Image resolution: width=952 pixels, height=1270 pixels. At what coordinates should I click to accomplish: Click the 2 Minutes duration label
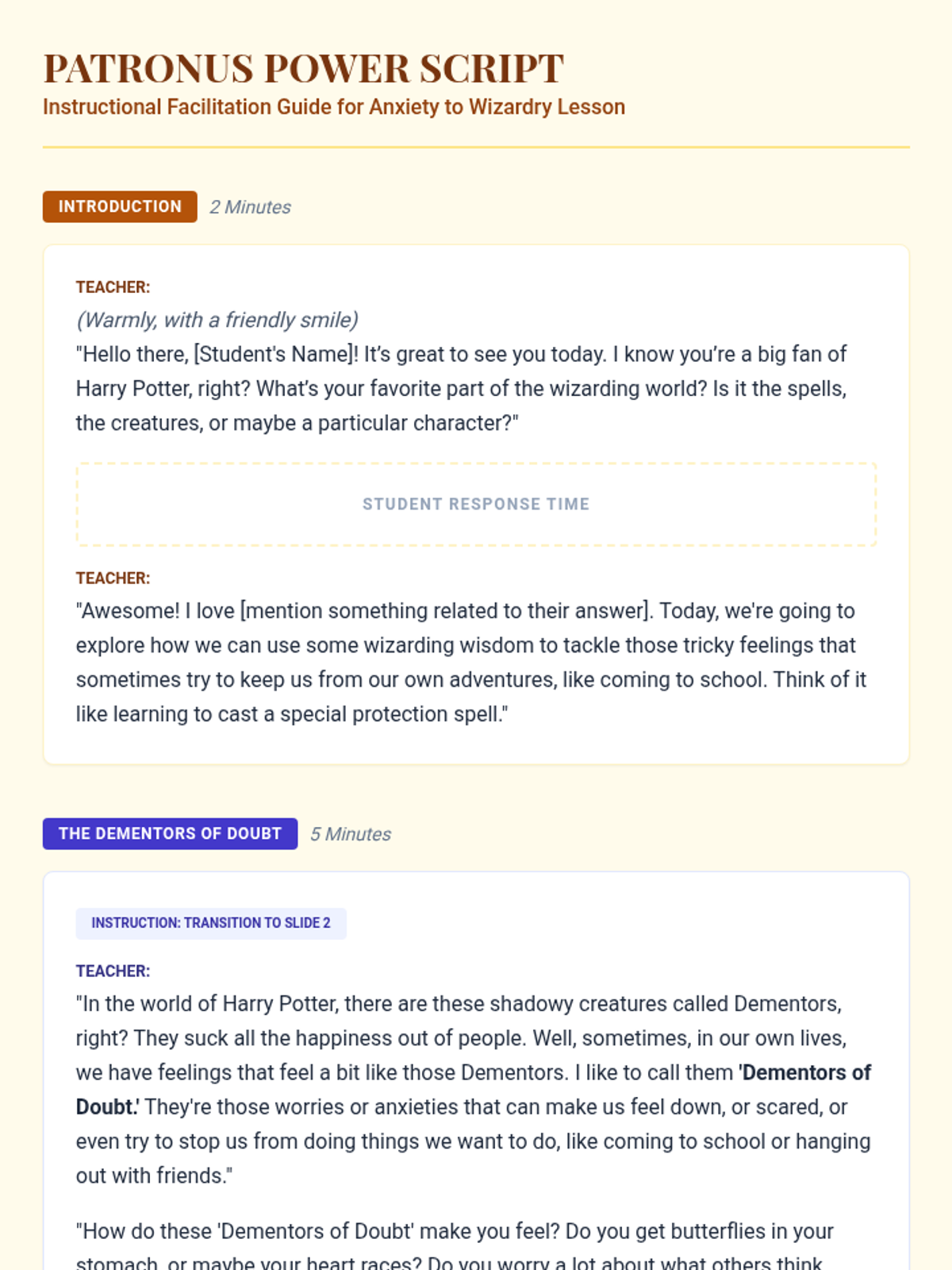[x=250, y=207]
